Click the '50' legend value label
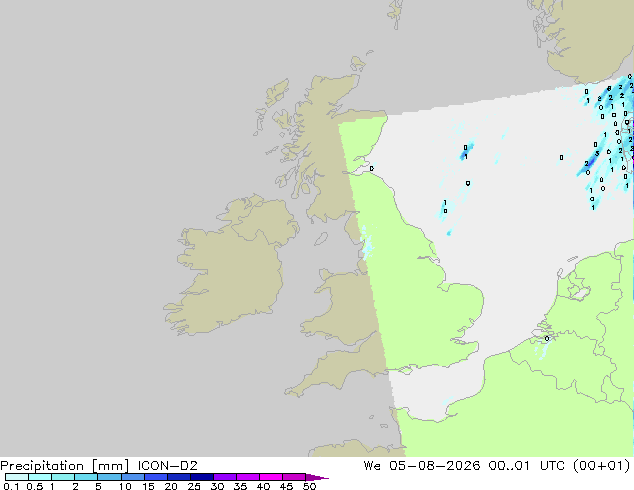The width and height of the screenshot is (634, 490). tap(309, 486)
